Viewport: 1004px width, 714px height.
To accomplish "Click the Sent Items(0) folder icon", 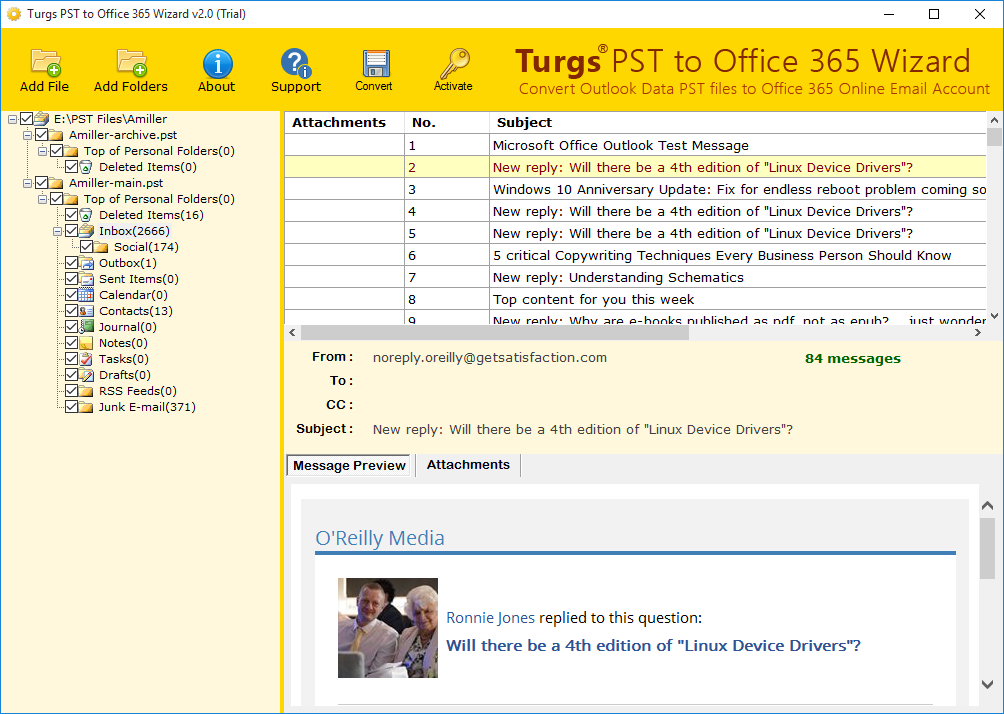I will pos(87,279).
